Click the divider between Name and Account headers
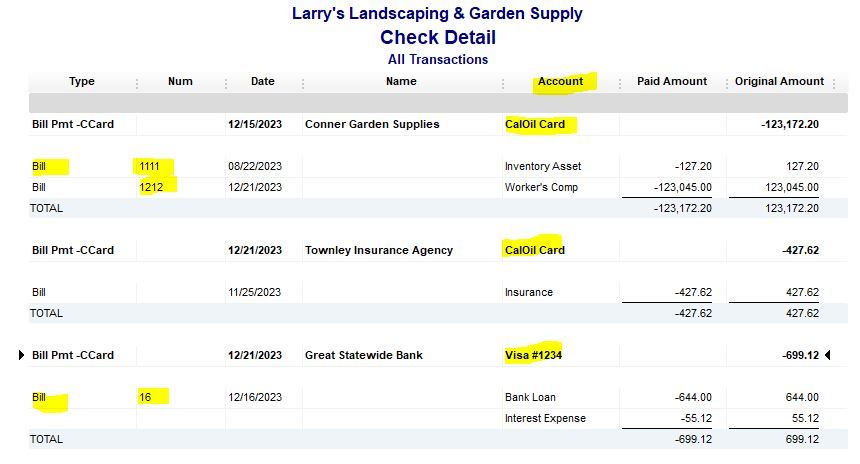This screenshot has width=860, height=464. [502, 83]
